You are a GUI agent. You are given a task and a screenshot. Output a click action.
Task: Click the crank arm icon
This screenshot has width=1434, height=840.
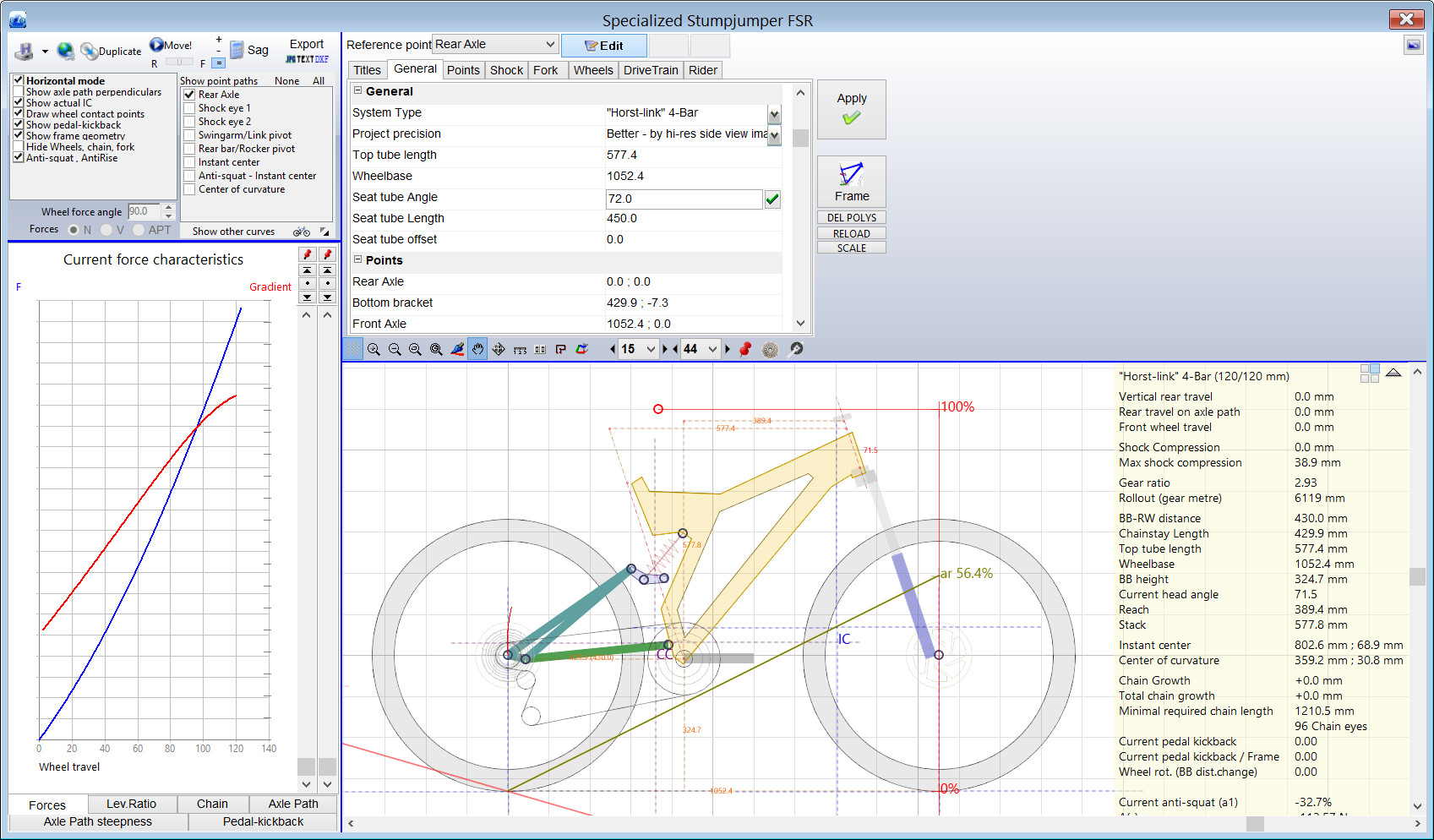[796, 349]
